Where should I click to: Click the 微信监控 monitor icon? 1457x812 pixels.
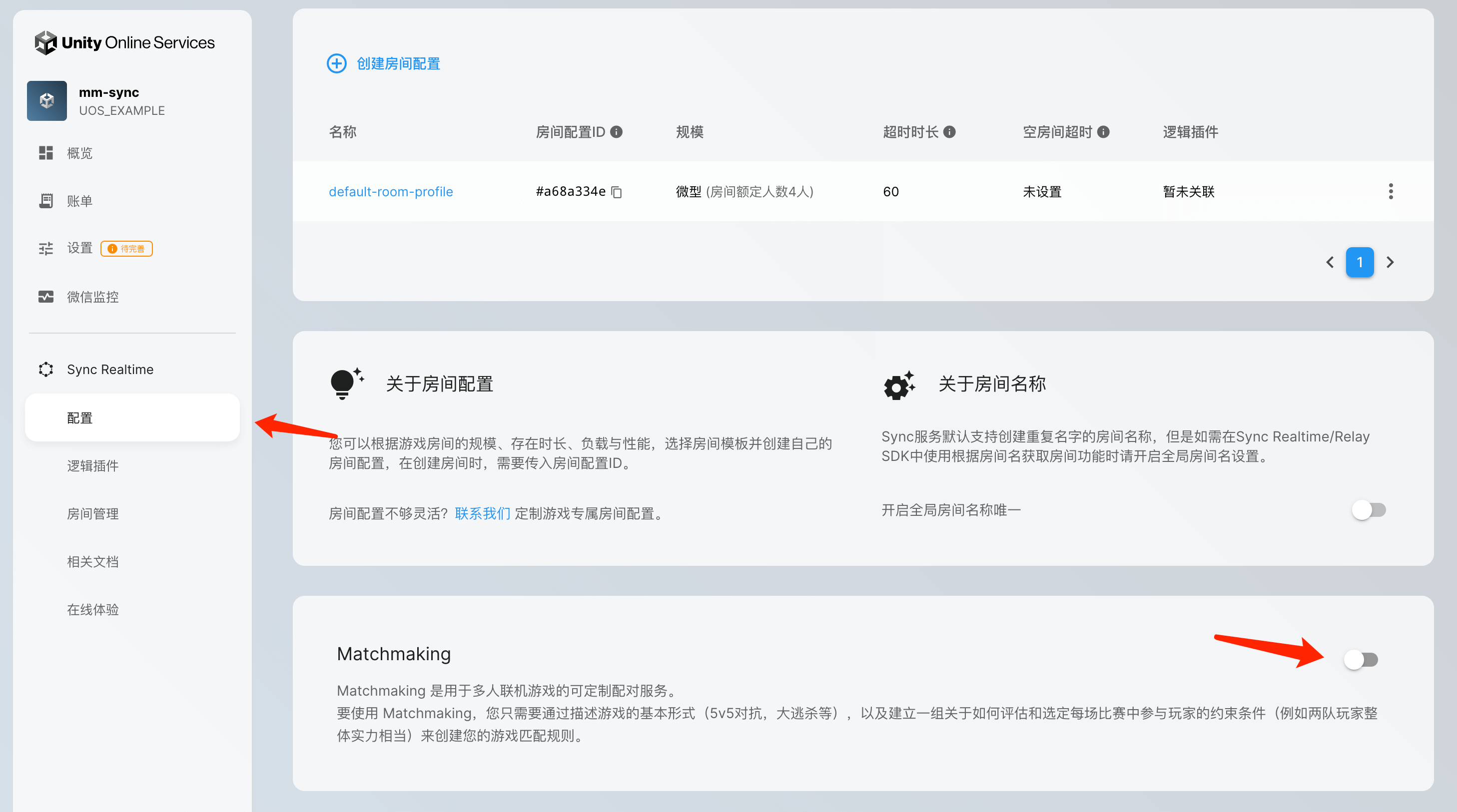46,297
